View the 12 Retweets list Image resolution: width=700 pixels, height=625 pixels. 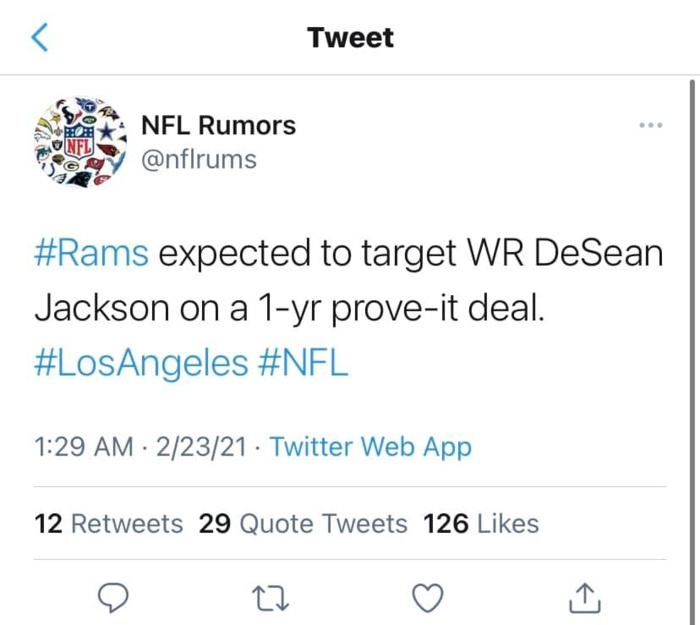pos(108,523)
